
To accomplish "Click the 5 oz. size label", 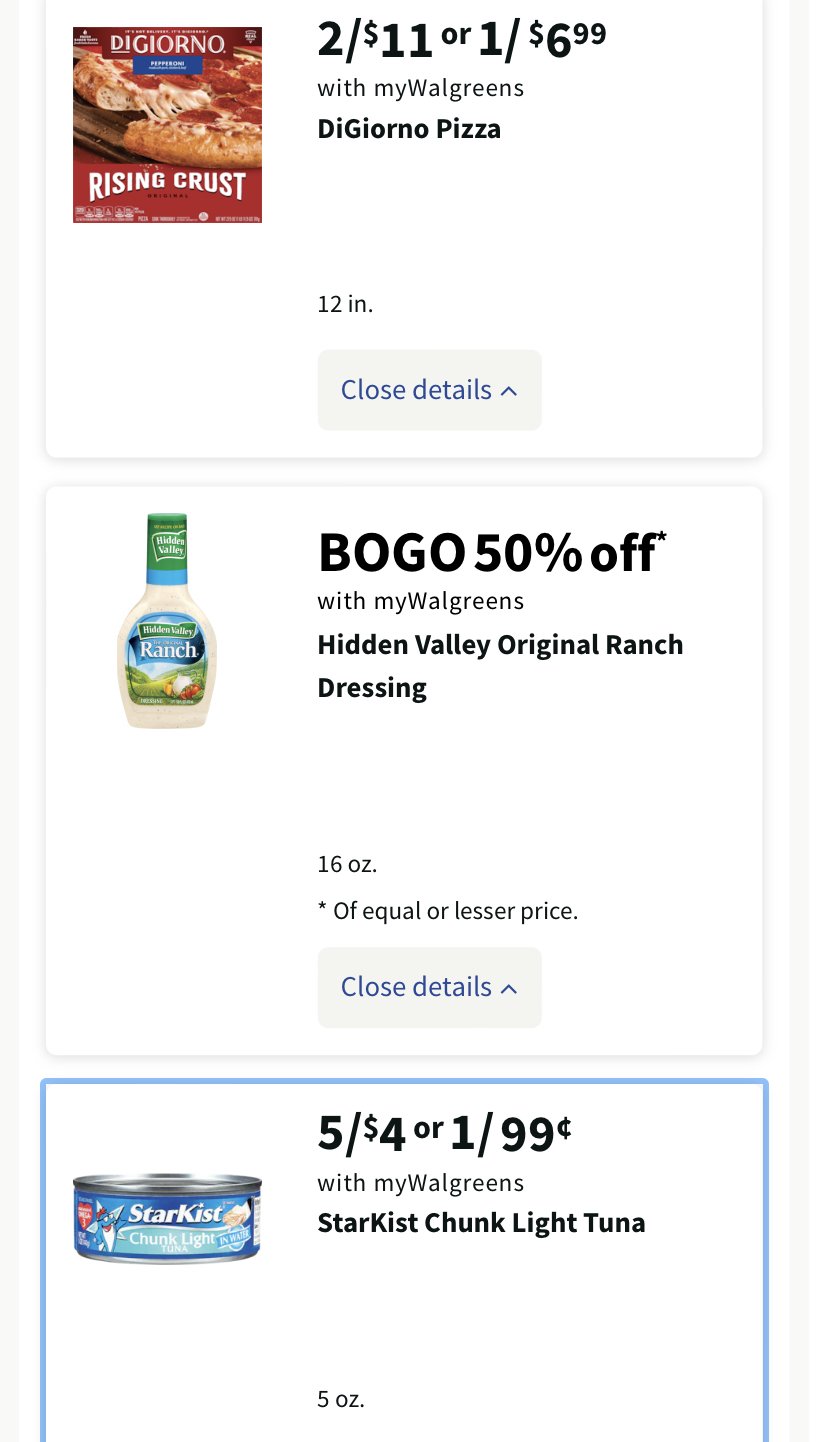I will coord(341,1399).
